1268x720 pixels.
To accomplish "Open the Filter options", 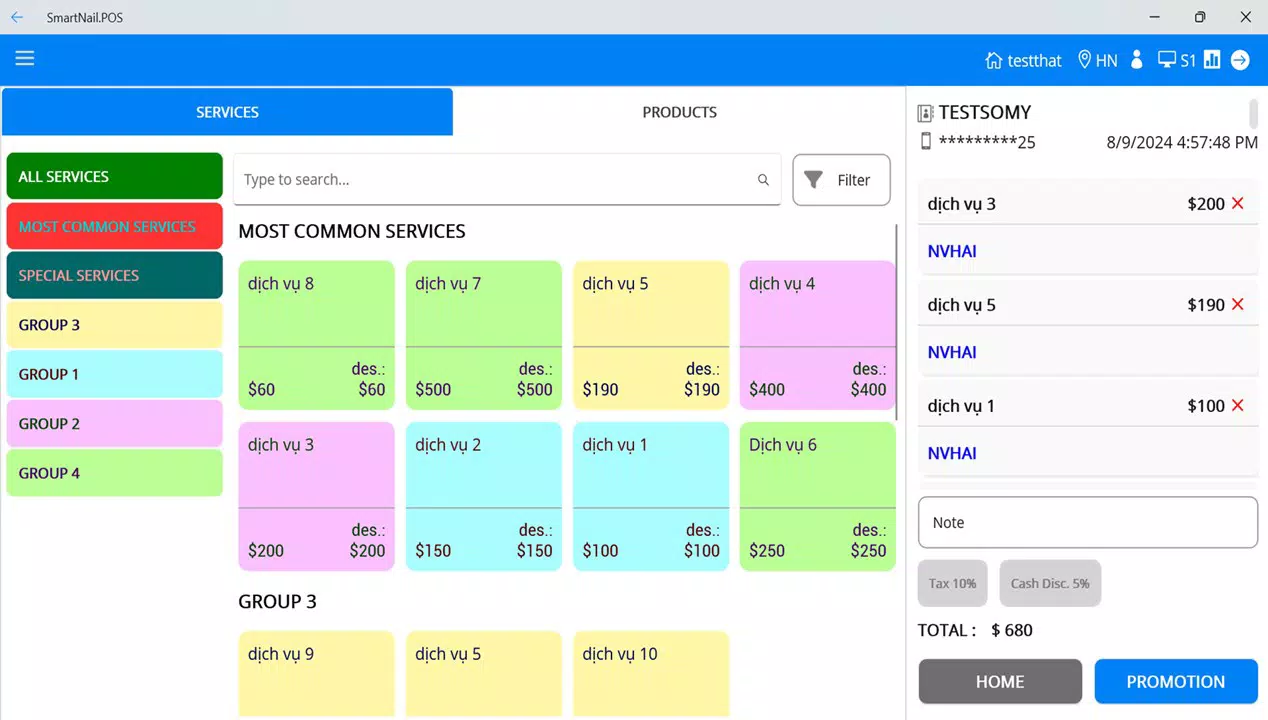I will click(x=841, y=180).
